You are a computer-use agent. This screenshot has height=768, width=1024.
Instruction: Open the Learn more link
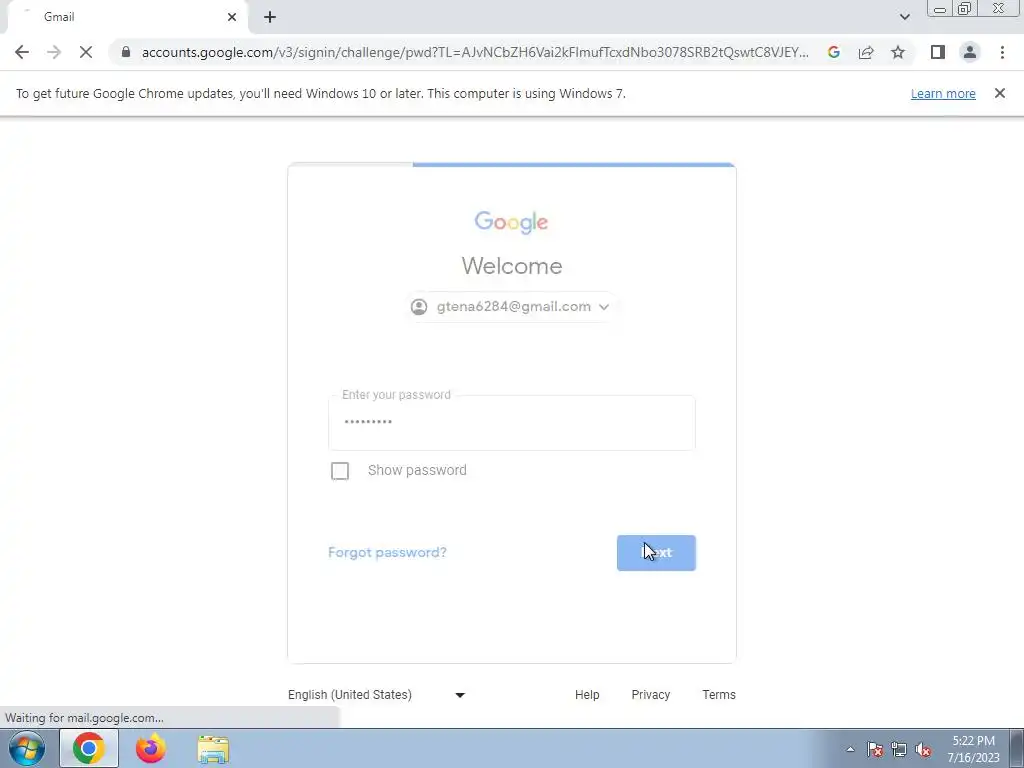(x=943, y=93)
